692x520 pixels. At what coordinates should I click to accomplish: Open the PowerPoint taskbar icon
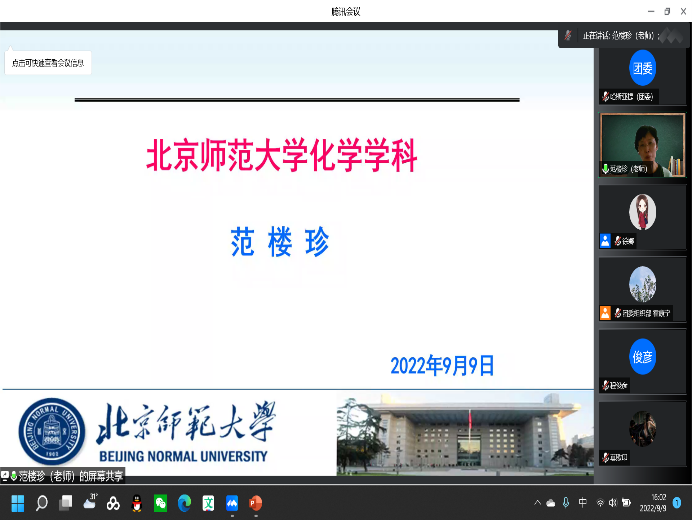tap(255, 503)
